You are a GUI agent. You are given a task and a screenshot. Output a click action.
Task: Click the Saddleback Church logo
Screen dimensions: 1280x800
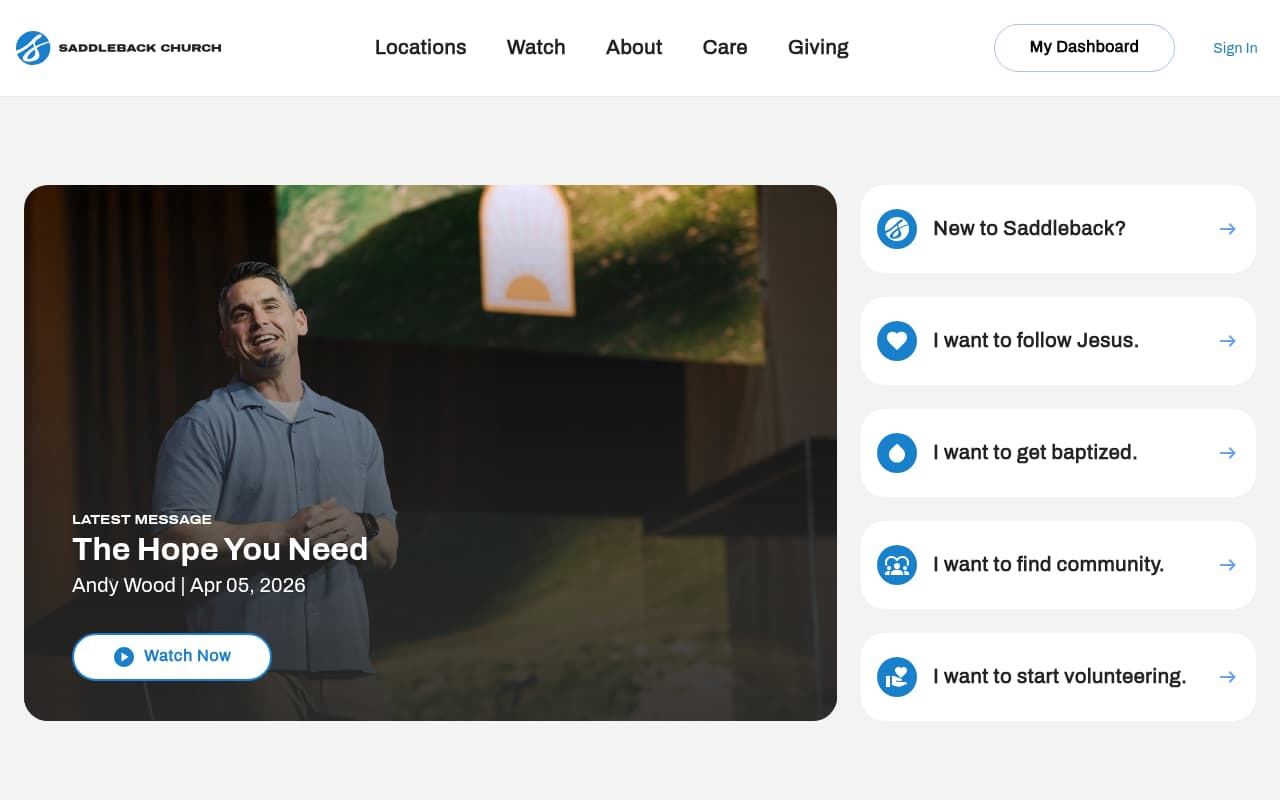[117, 47]
